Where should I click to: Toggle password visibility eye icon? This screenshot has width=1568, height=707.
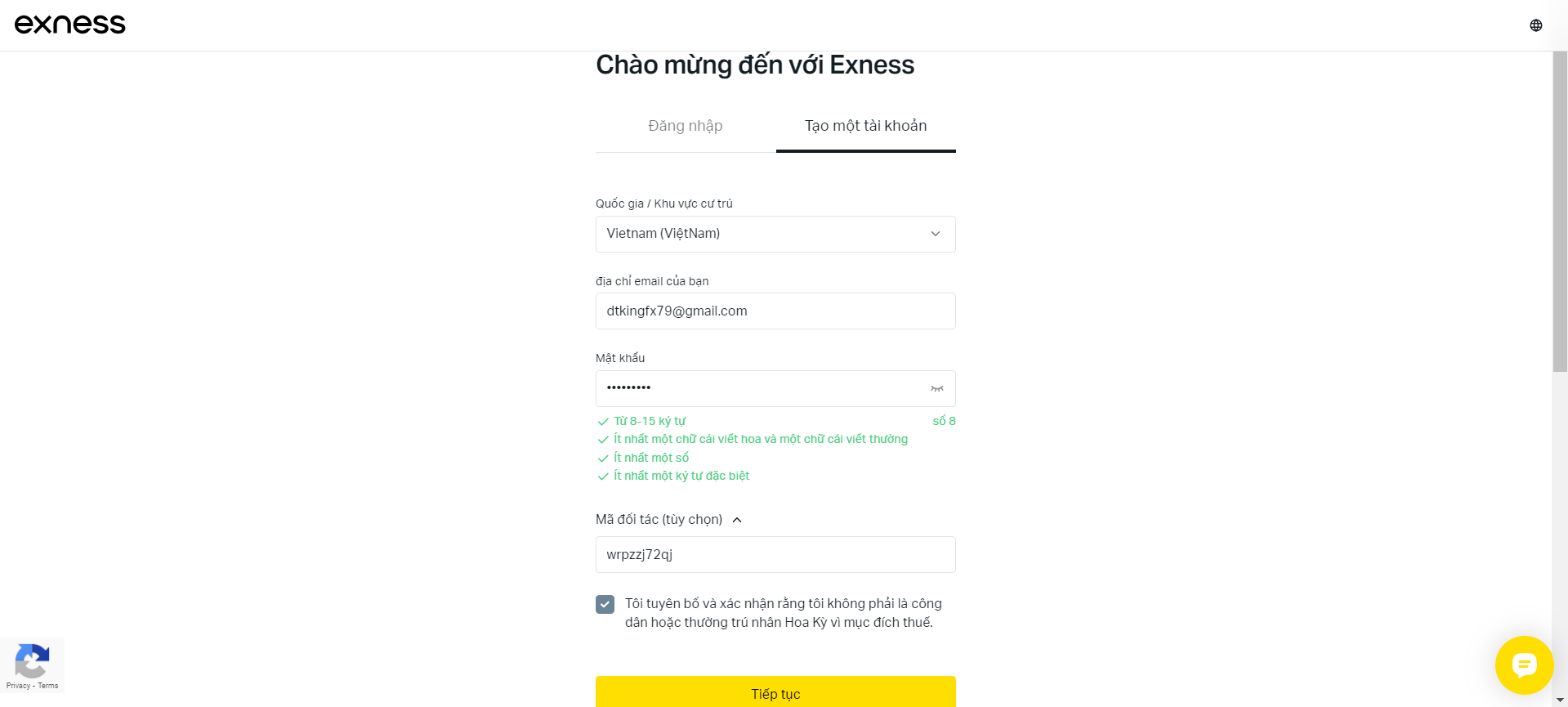coord(936,389)
